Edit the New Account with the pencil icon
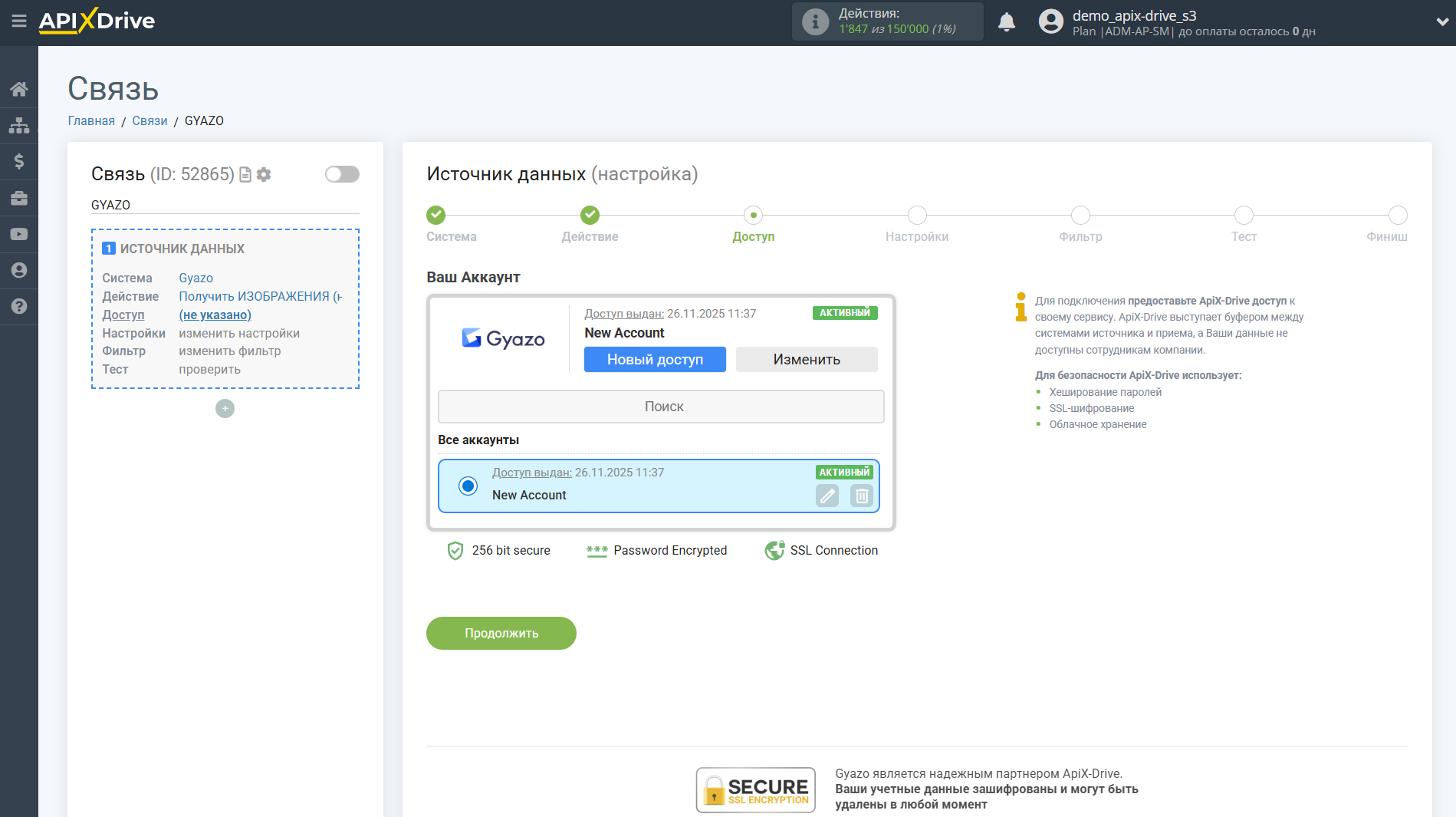This screenshot has height=817, width=1456. [x=827, y=496]
